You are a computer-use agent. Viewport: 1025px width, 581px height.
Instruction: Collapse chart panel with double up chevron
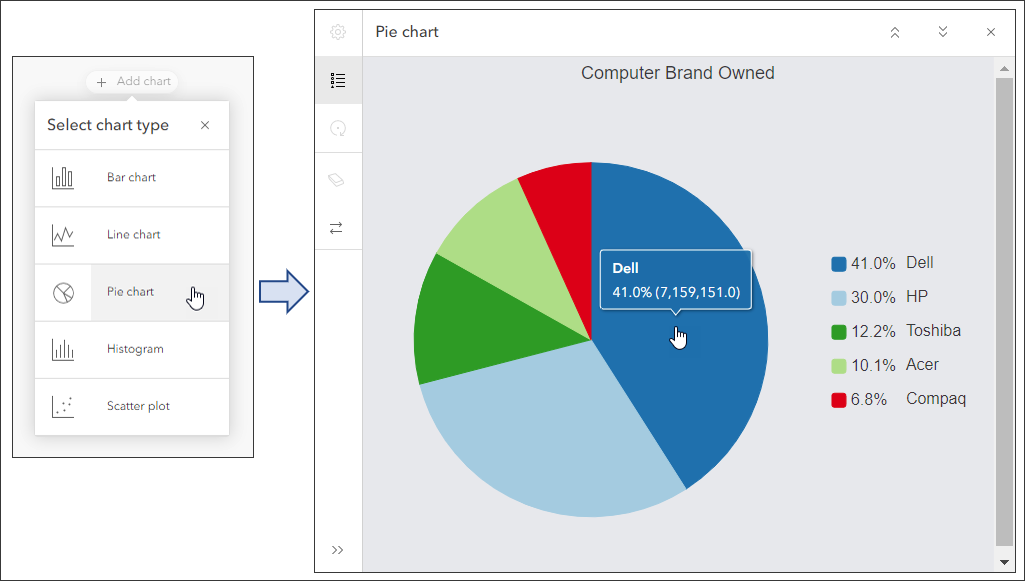click(x=895, y=32)
